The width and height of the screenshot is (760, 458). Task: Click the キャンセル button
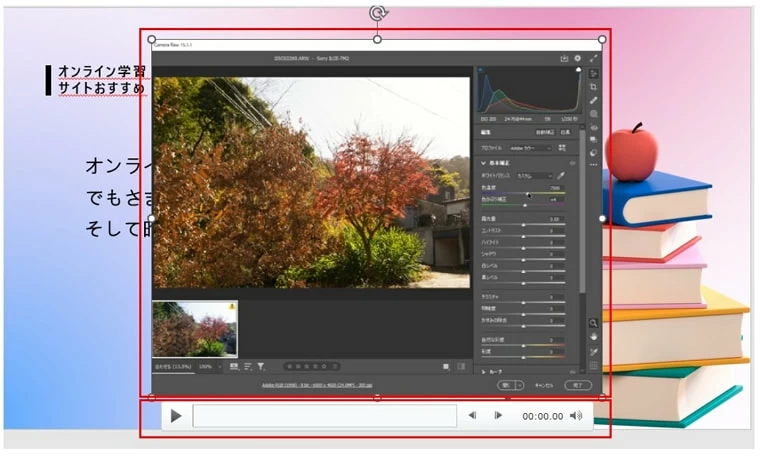point(543,384)
